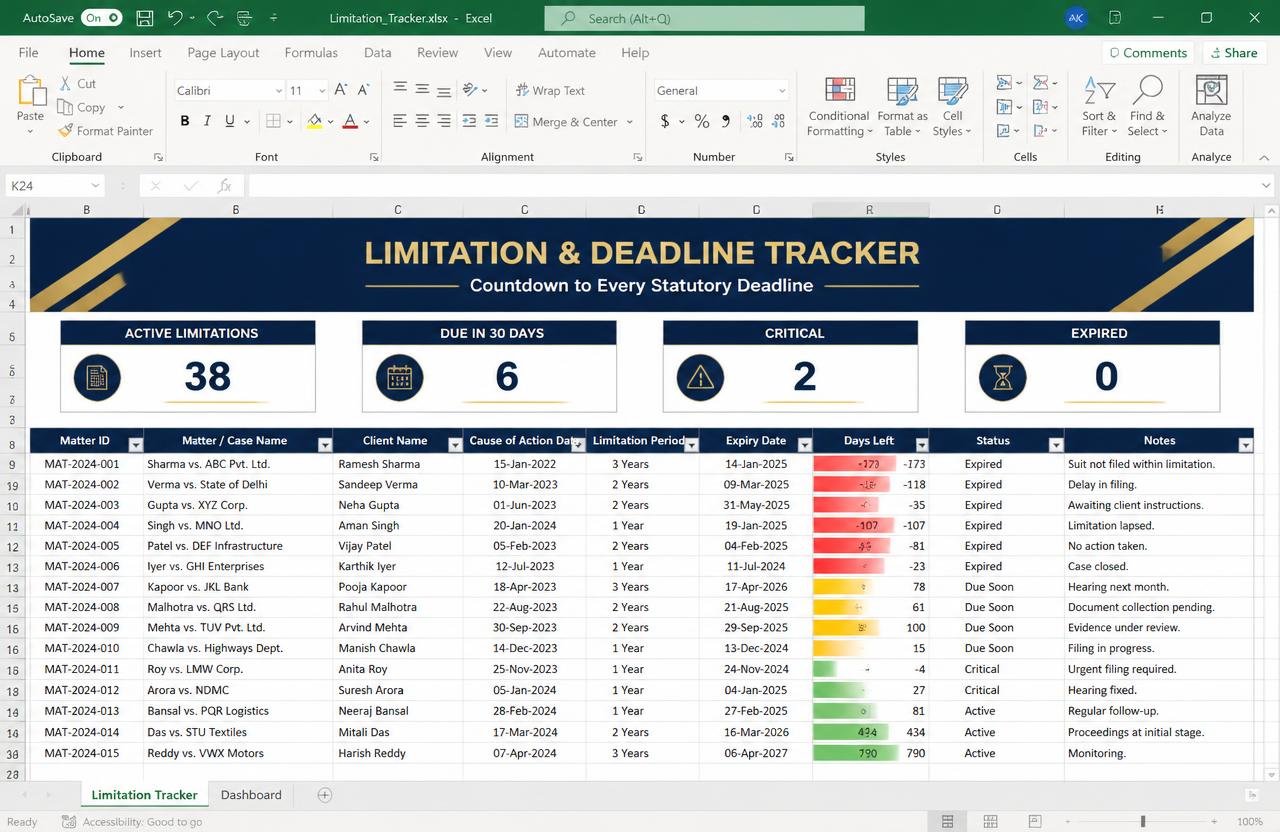The image size is (1280, 832).
Task: Click the Undo arrow icon
Action: click(175, 18)
